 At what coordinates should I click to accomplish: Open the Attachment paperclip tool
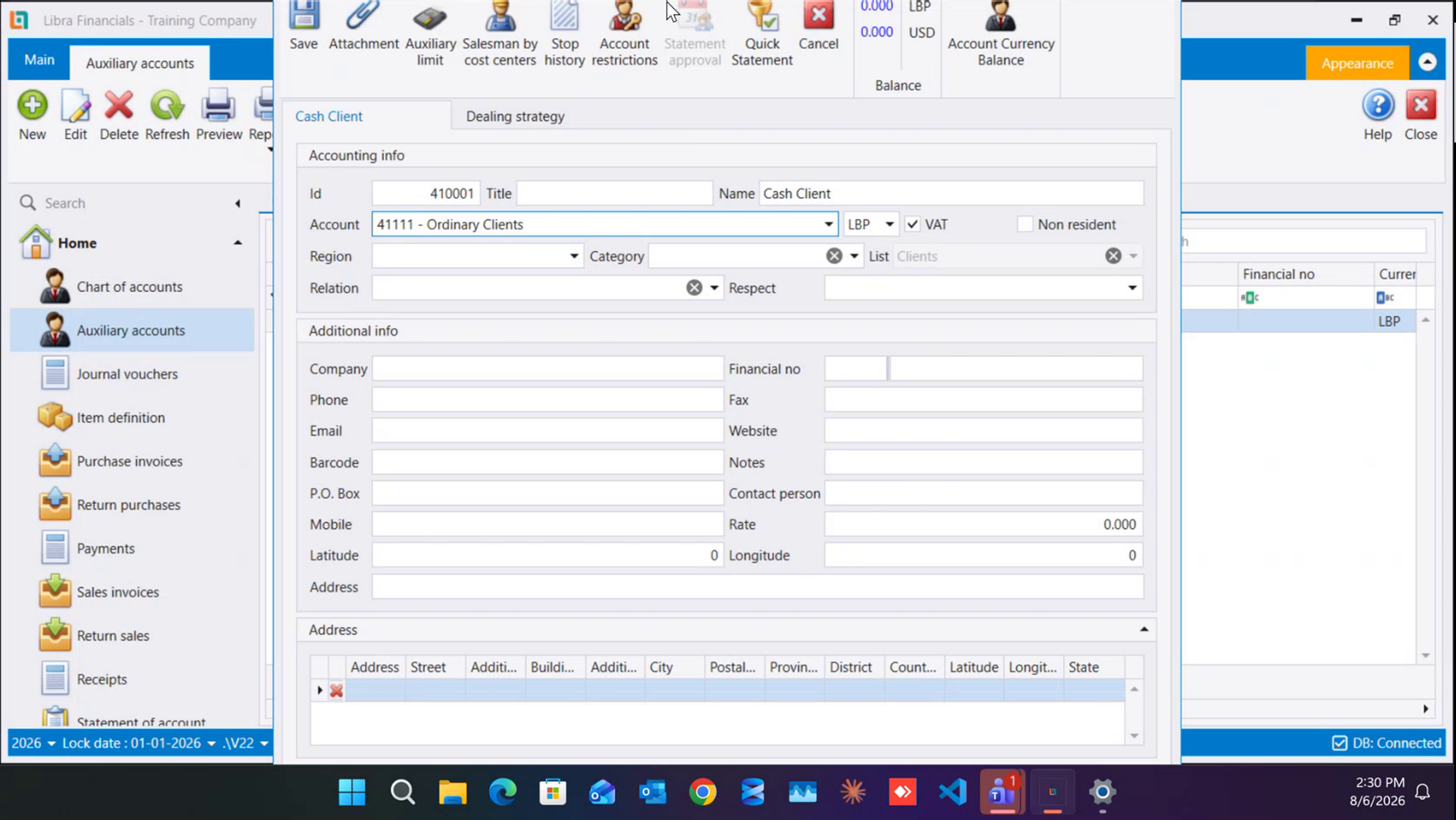click(363, 26)
